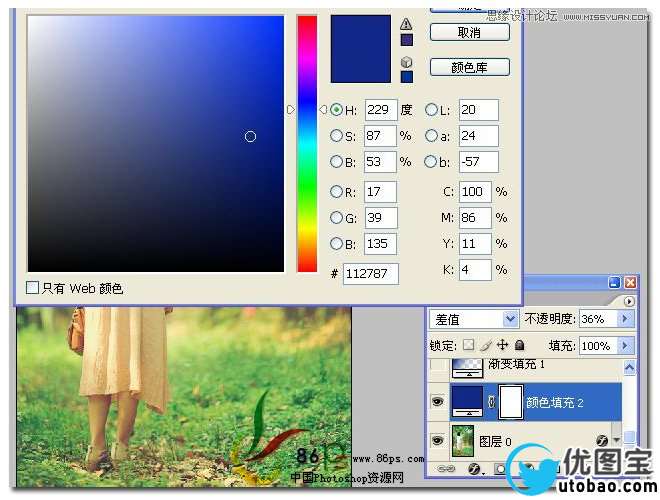Image resolution: width=660 pixels, height=500 pixels.
Task: Click the layers list scroll-up arrow
Action: coord(629,368)
